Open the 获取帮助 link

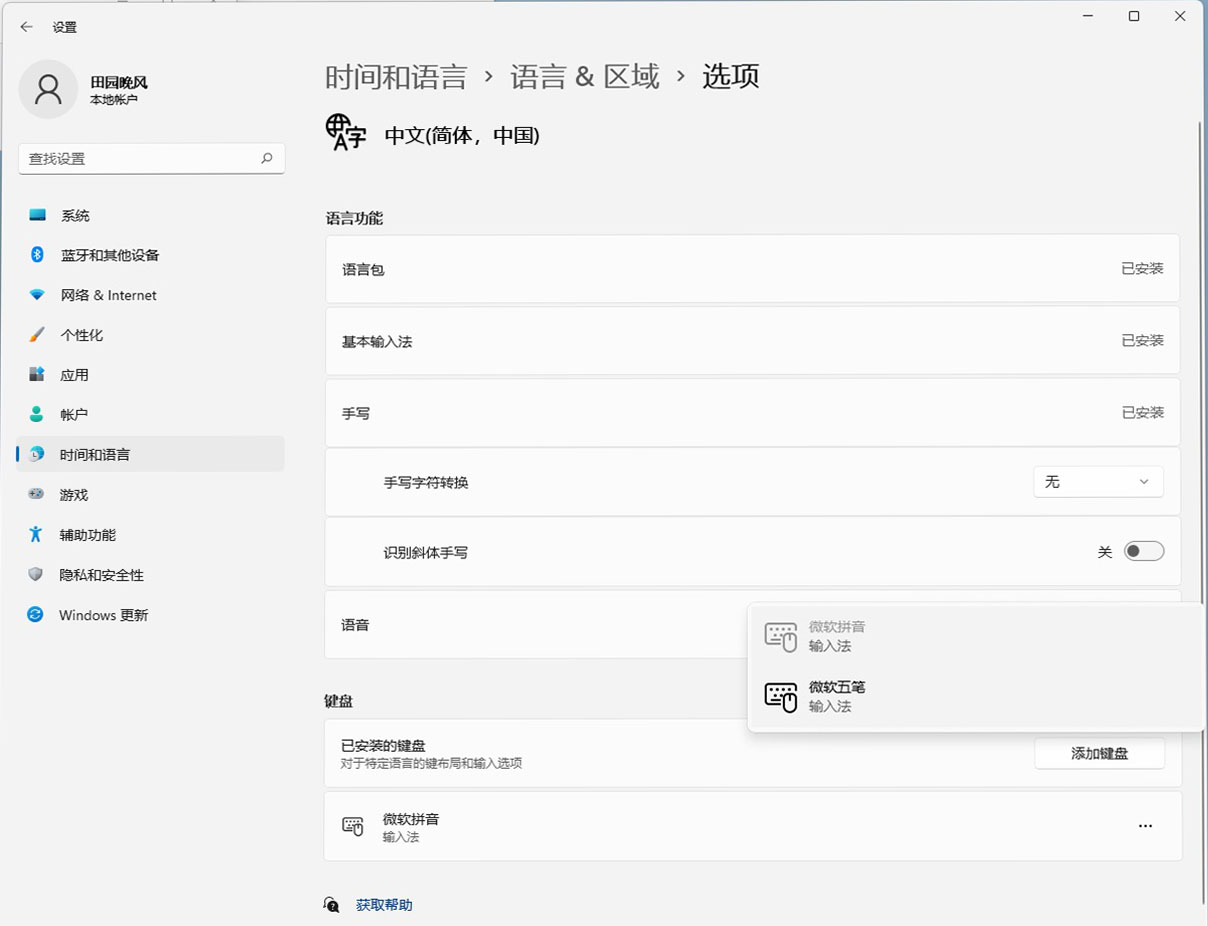pyautogui.click(x=382, y=903)
